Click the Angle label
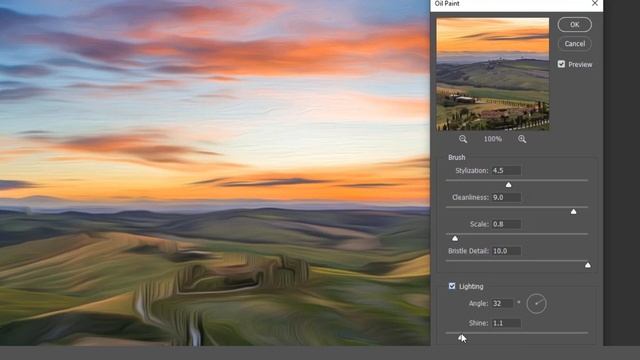 478,304
